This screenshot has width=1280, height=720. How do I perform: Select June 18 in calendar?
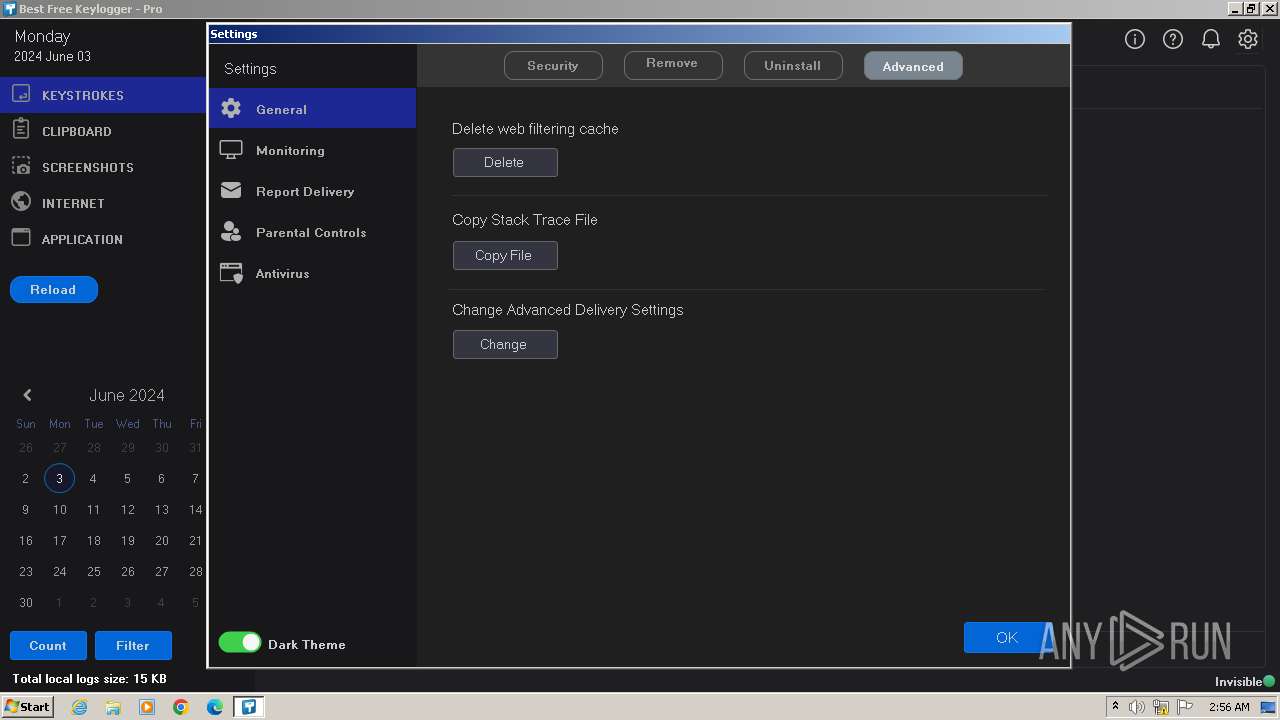(93, 540)
